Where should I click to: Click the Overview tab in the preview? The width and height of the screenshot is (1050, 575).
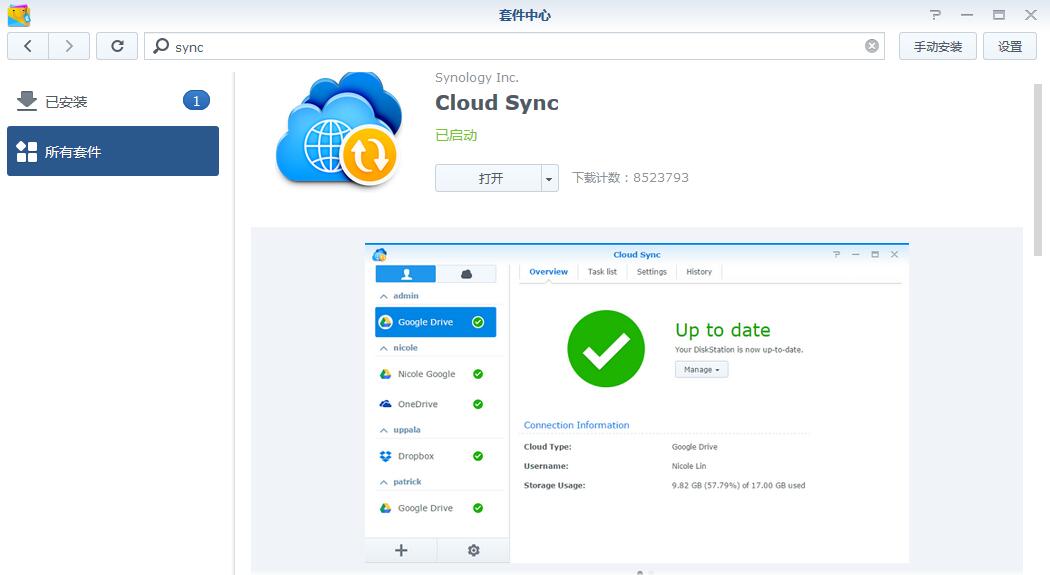pyautogui.click(x=548, y=272)
